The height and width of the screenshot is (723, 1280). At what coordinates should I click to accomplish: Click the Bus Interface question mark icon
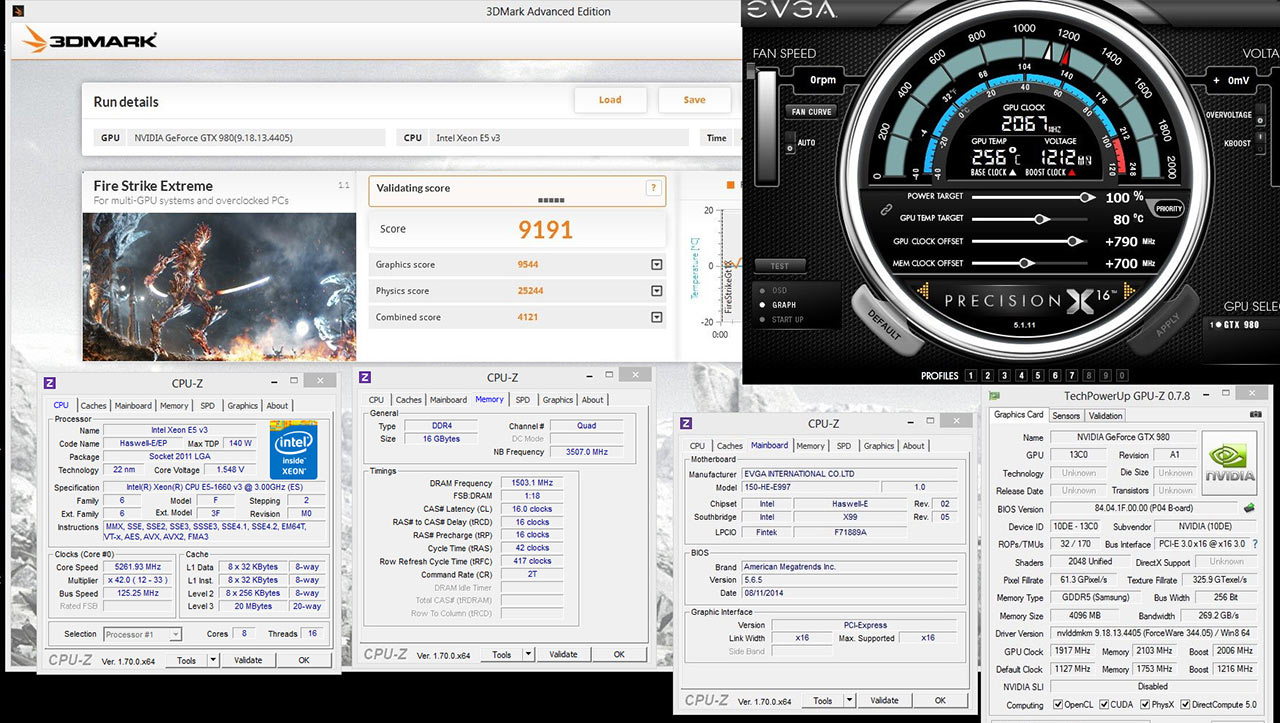pyautogui.click(x=1254, y=544)
